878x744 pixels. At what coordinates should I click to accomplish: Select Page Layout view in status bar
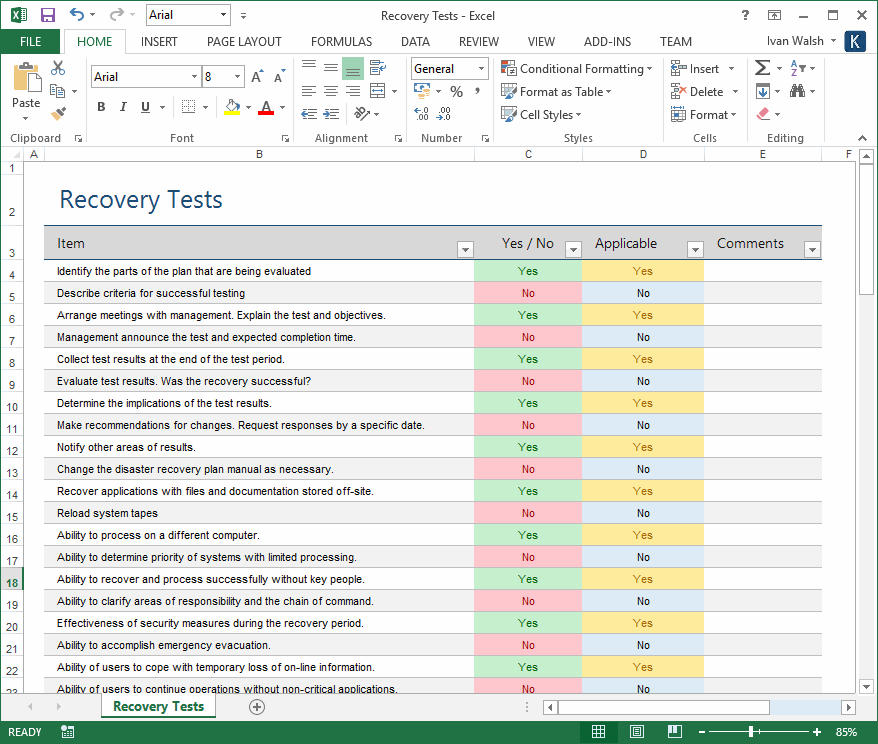pyautogui.click(x=636, y=731)
